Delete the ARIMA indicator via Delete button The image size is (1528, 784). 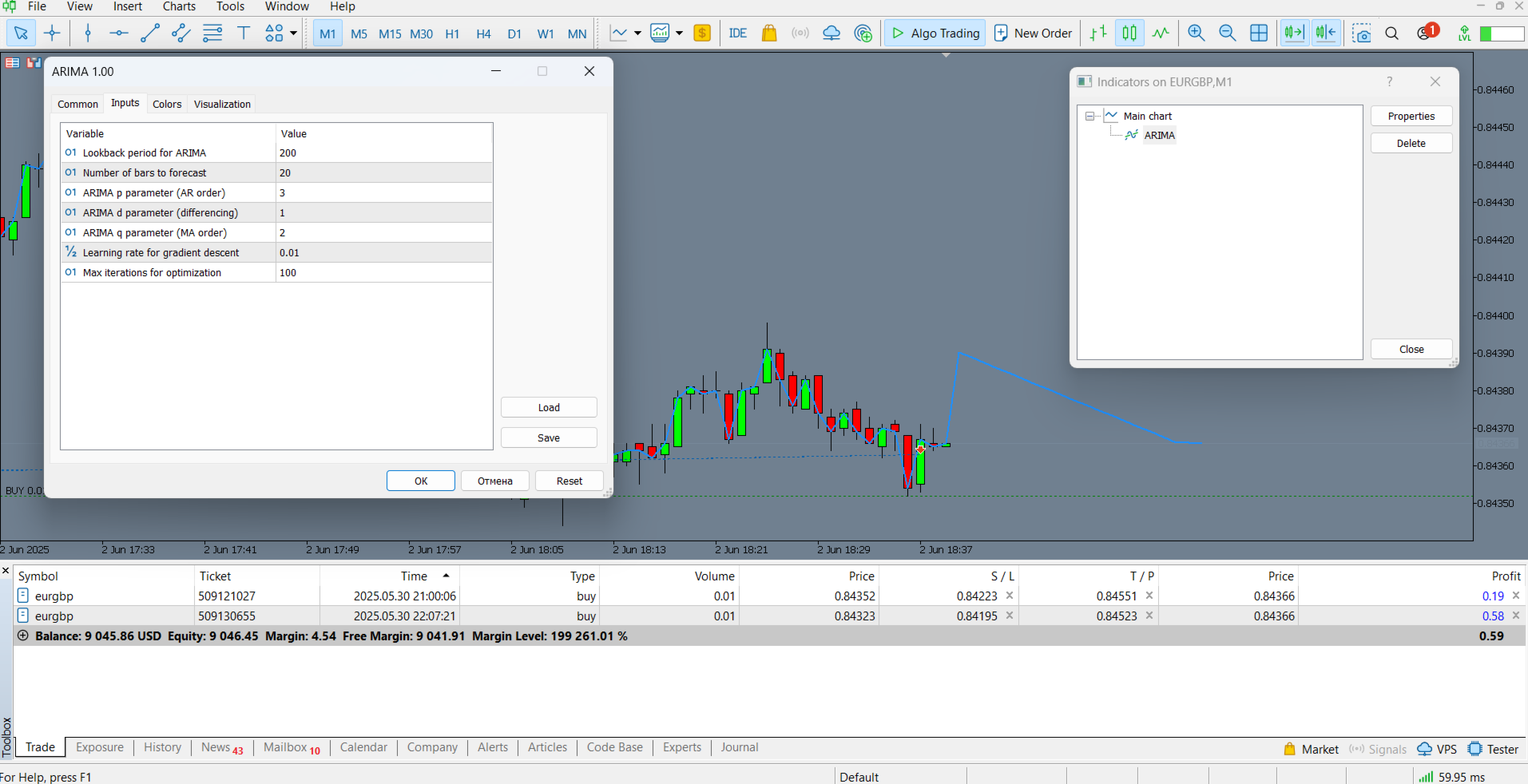(1411, 143)
